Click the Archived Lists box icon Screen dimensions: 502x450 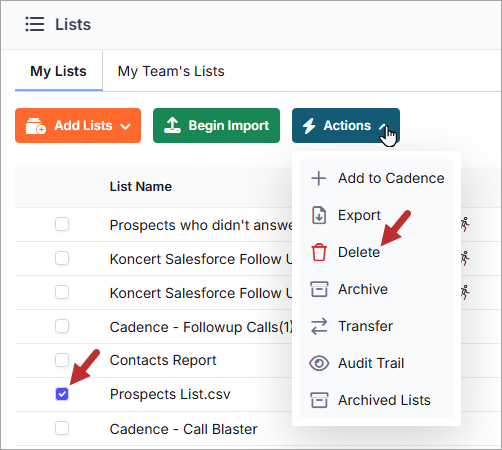319,400
